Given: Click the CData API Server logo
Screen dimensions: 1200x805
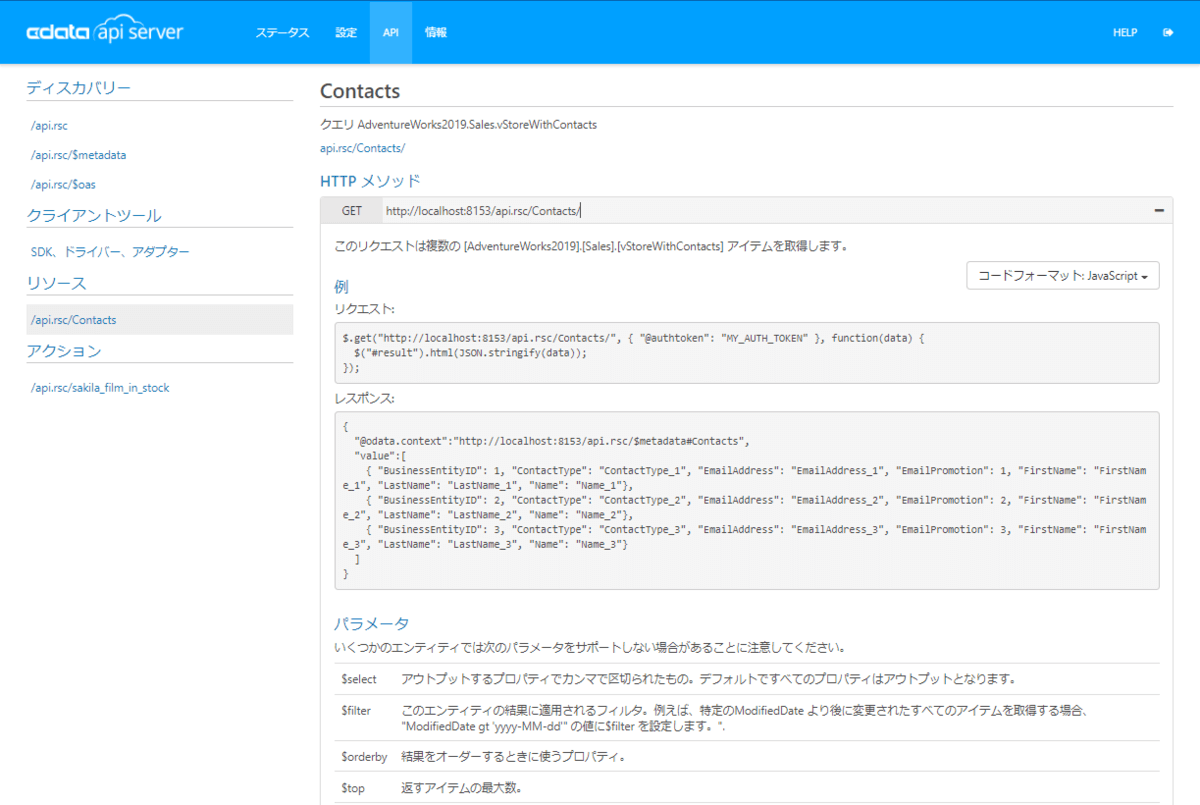Looking at the screenshot, I should [x=105, y=32].
